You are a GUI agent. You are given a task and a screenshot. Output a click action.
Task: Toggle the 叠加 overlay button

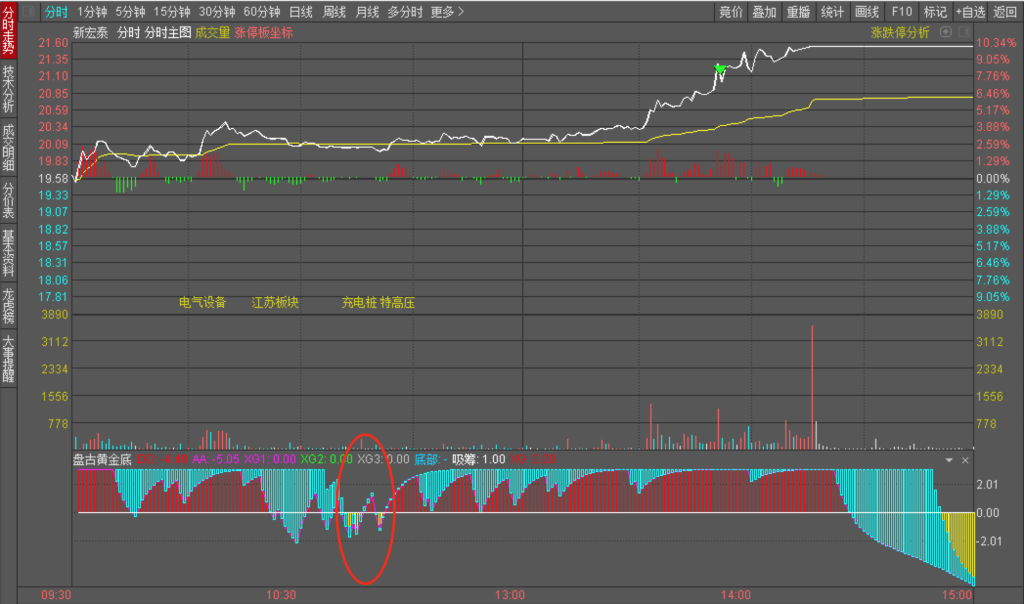(764, 12)
